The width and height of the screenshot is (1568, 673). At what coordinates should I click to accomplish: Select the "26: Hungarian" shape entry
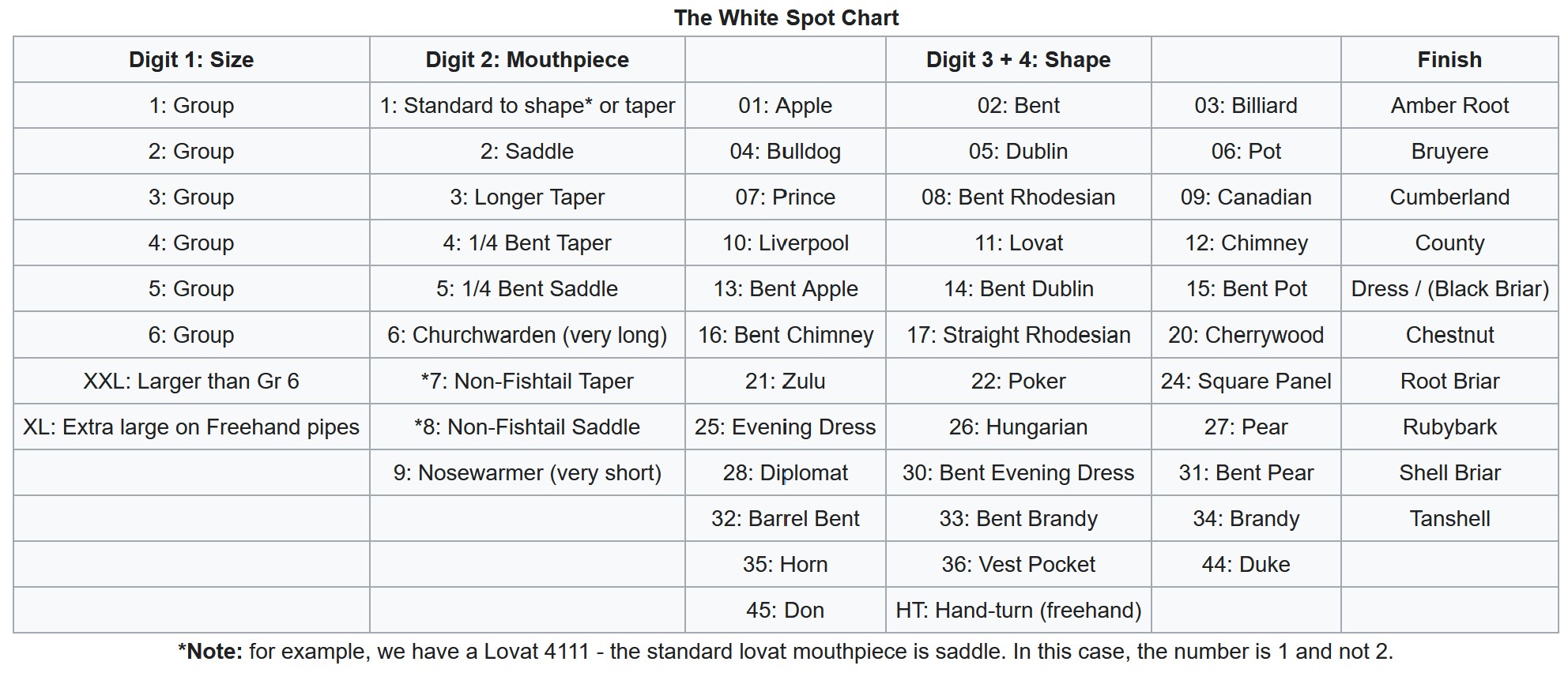tap(1018, 427)
